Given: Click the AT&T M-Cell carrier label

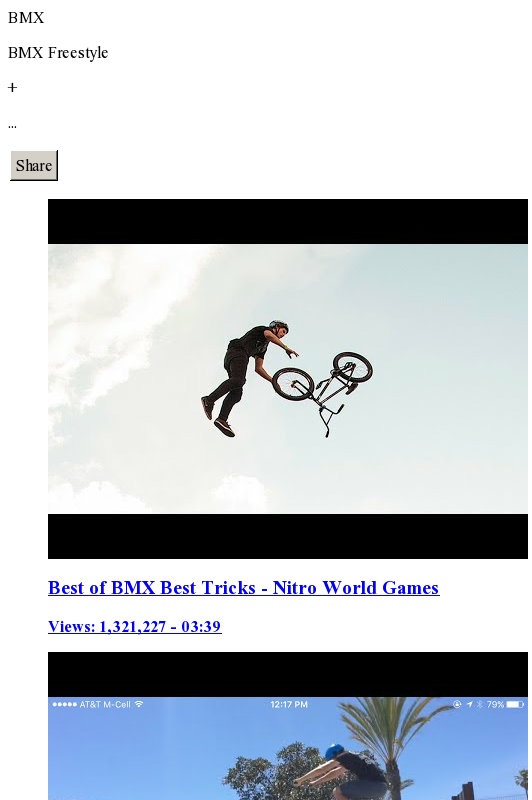Looking at the screenshot, I should point(105,705).
